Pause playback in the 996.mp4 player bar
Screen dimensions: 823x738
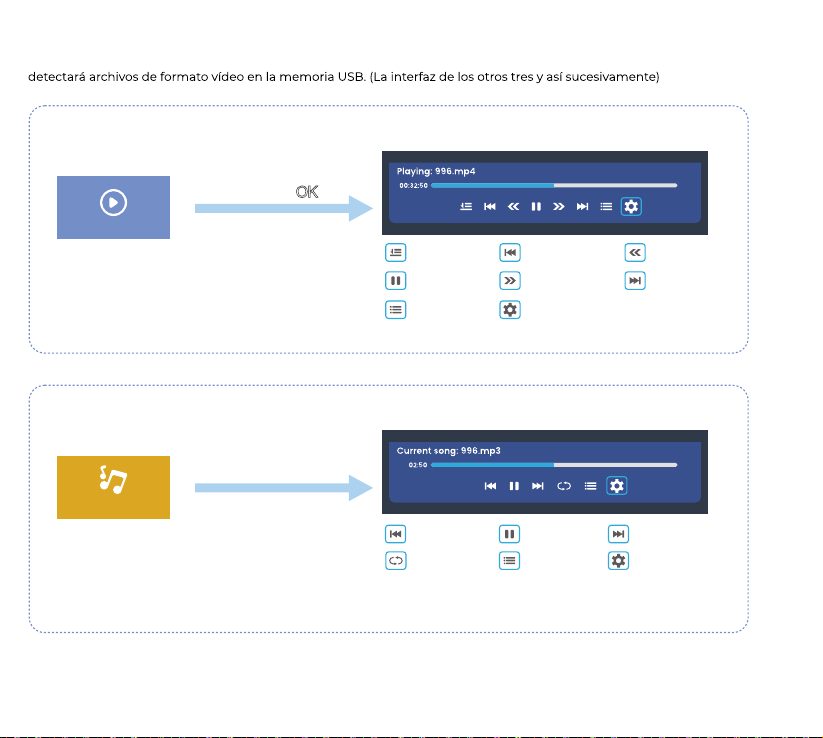536,206
